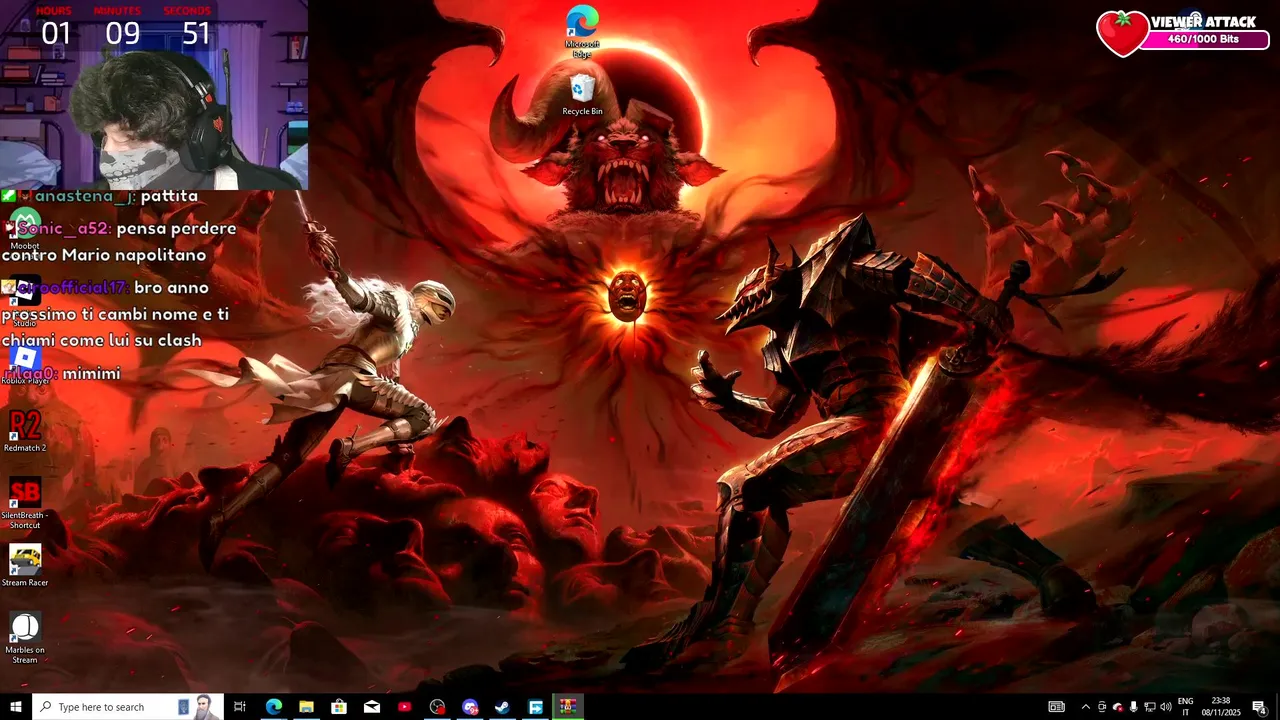Click the anastena__j chat username
Image resolution: width=1280 pixels, height=720 pixels.
coord(84,196)
